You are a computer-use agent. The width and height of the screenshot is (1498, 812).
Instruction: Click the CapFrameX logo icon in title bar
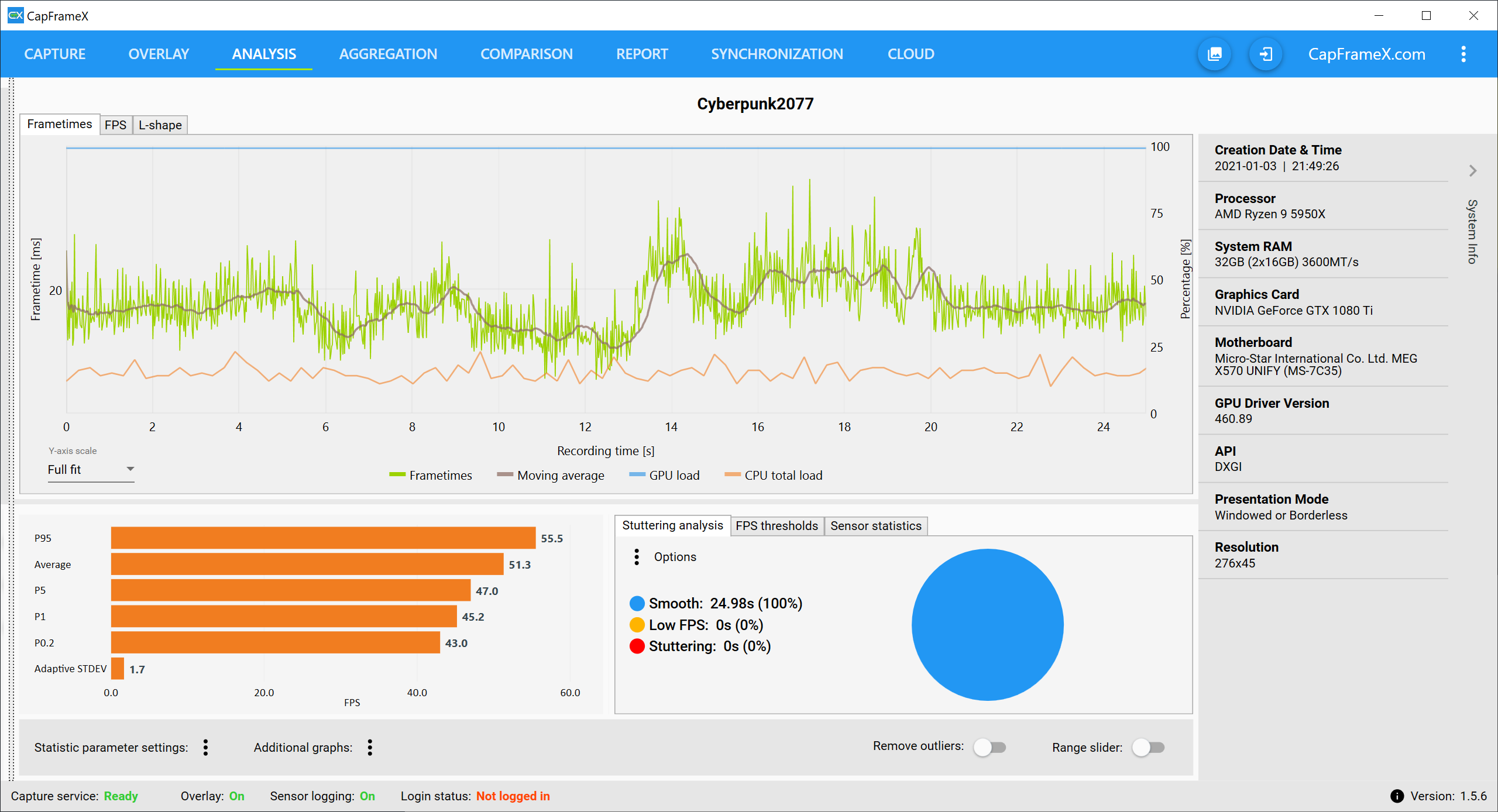click(15, 16)
